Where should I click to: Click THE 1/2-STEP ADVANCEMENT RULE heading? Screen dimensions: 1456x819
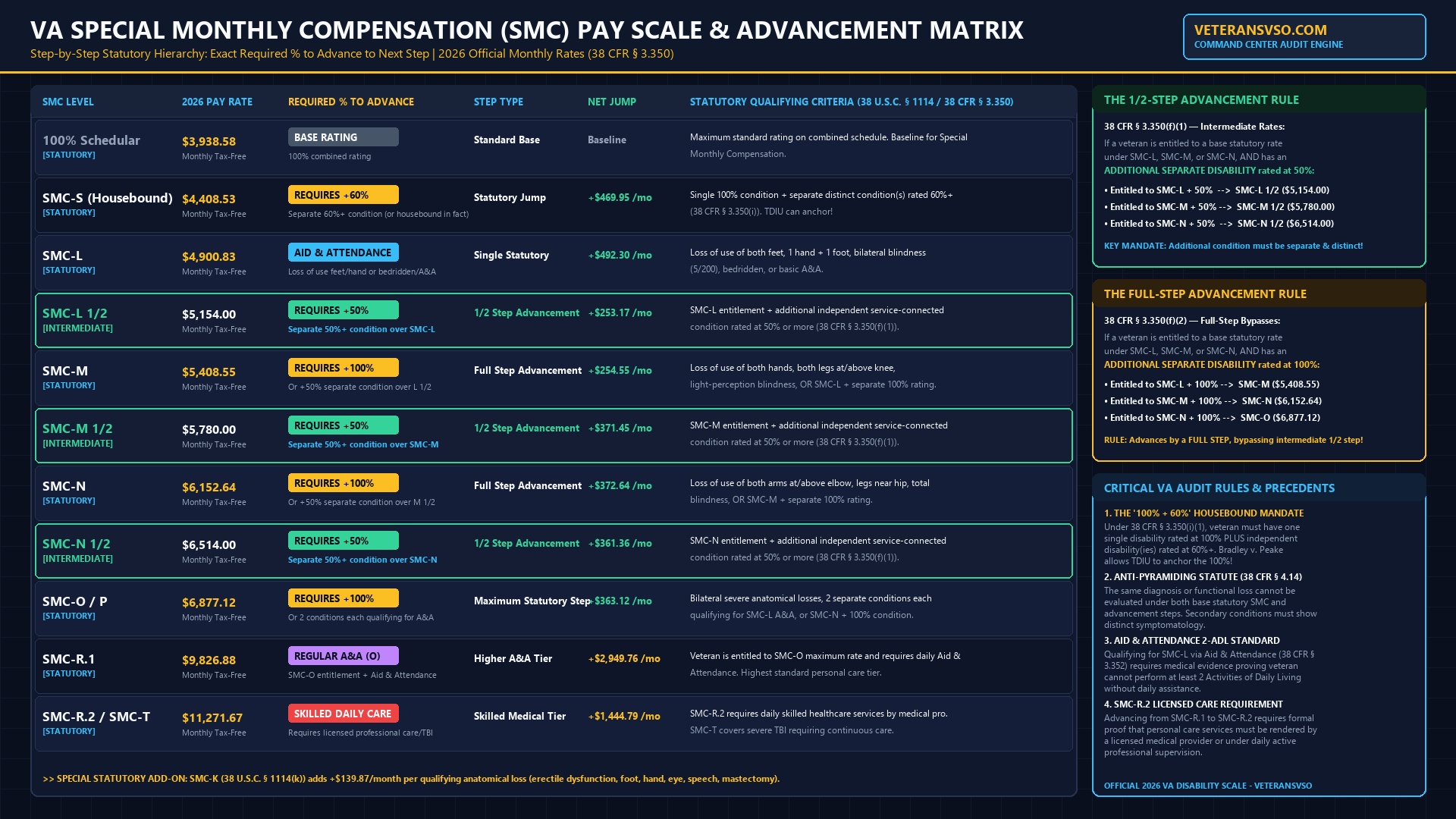(1201, 99)
